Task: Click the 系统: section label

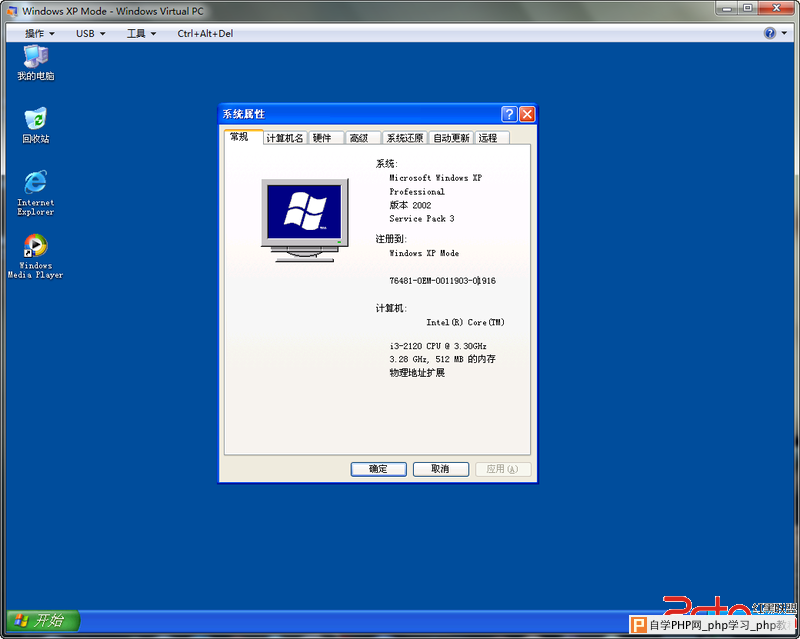Action: click(387, 164)
